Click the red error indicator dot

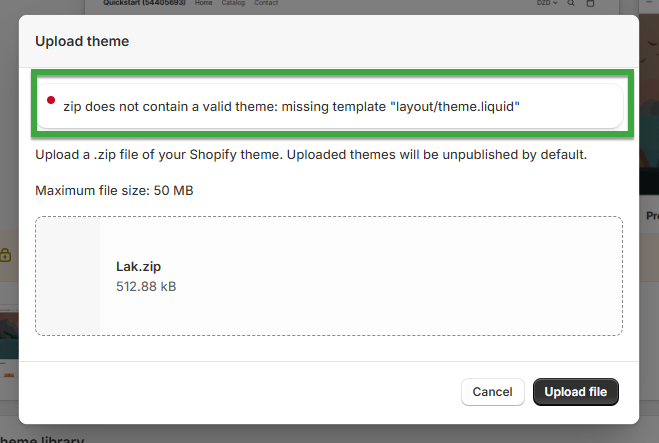[x=51, y=100]
